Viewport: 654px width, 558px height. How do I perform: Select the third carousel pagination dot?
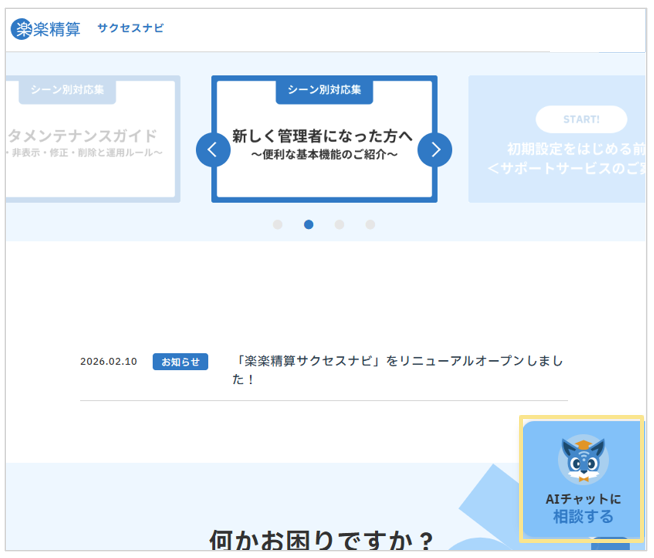[340, 225]
